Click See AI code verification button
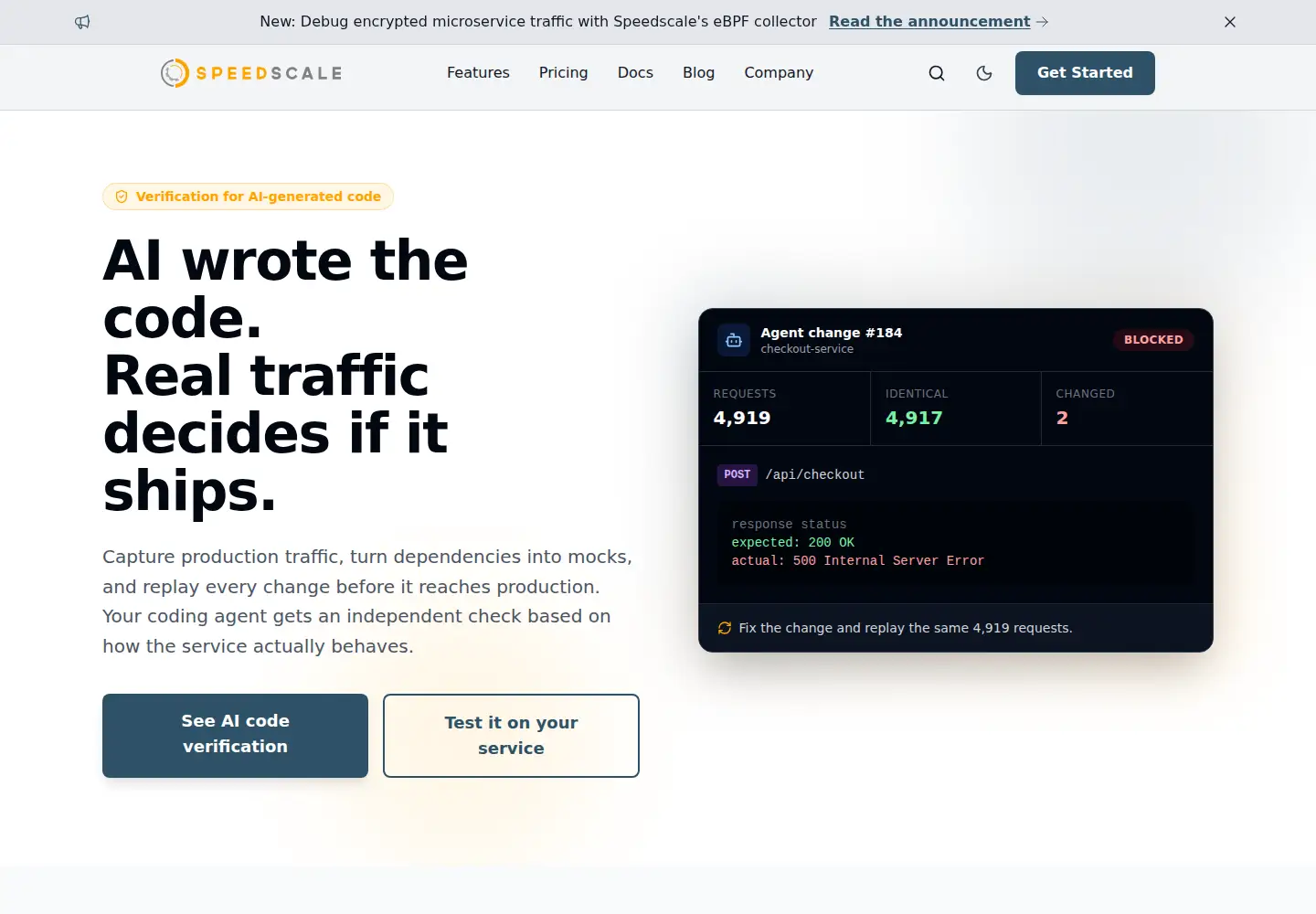The image size is (1316, 914). (x=235, y=736)
